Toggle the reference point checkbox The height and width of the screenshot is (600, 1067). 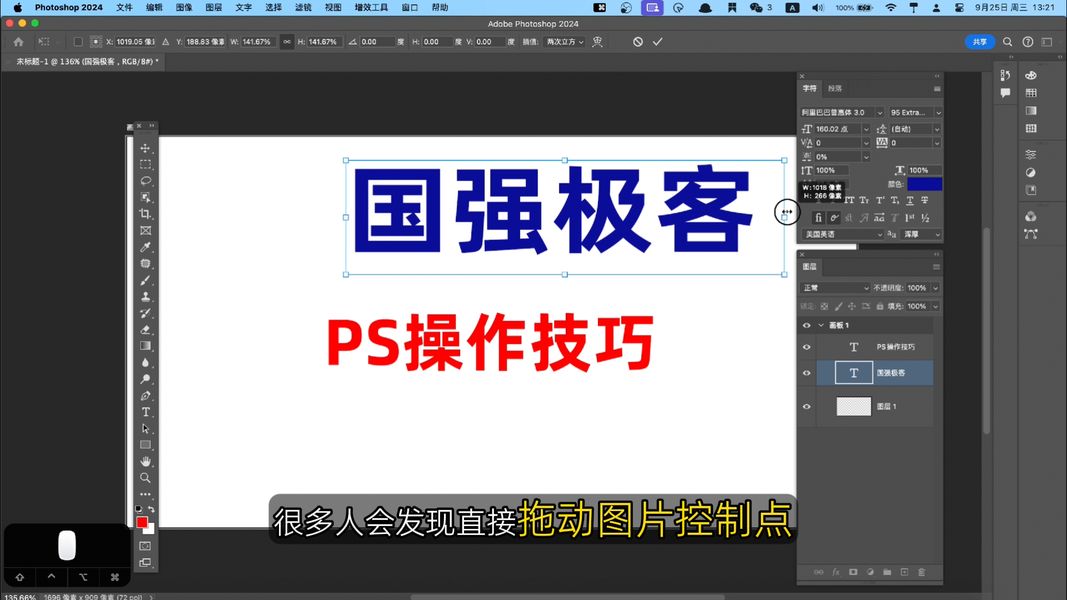78,41
